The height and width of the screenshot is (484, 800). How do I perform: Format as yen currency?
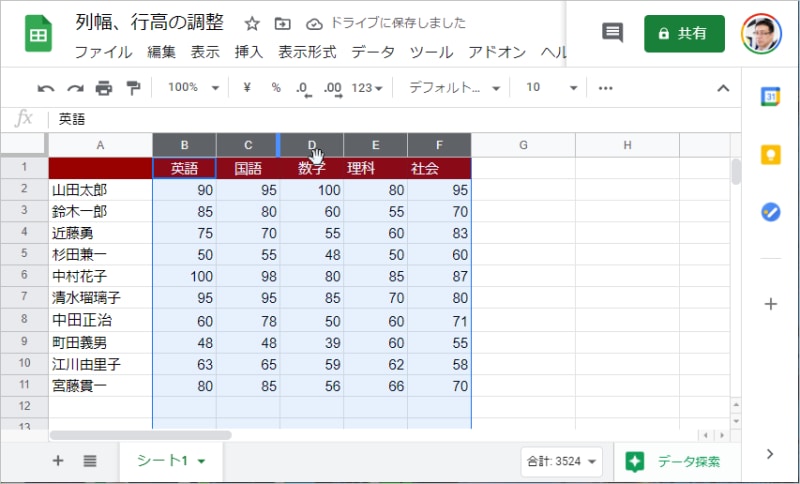click(247, 88)
